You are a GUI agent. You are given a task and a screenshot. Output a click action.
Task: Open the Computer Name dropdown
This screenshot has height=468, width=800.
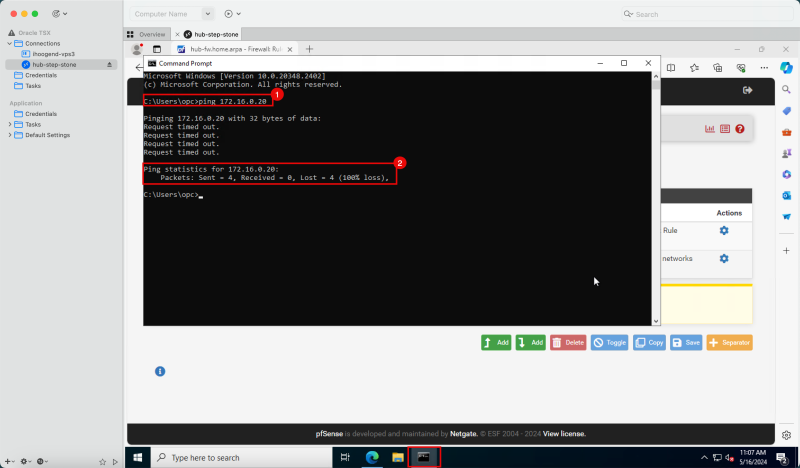pyautogui.click(x=208, y=14)
